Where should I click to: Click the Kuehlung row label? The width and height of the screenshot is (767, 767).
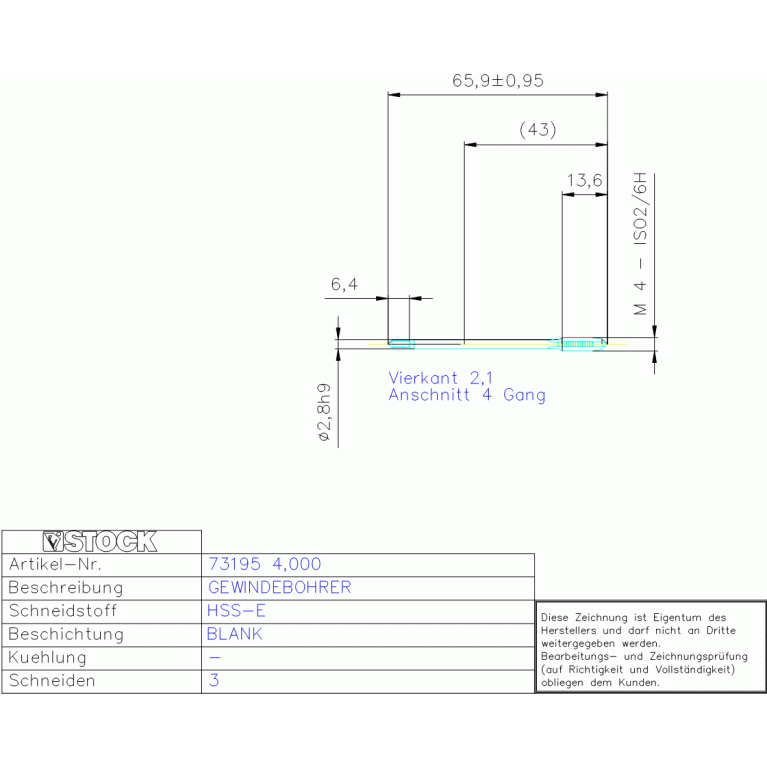click(x=47, y=657)
